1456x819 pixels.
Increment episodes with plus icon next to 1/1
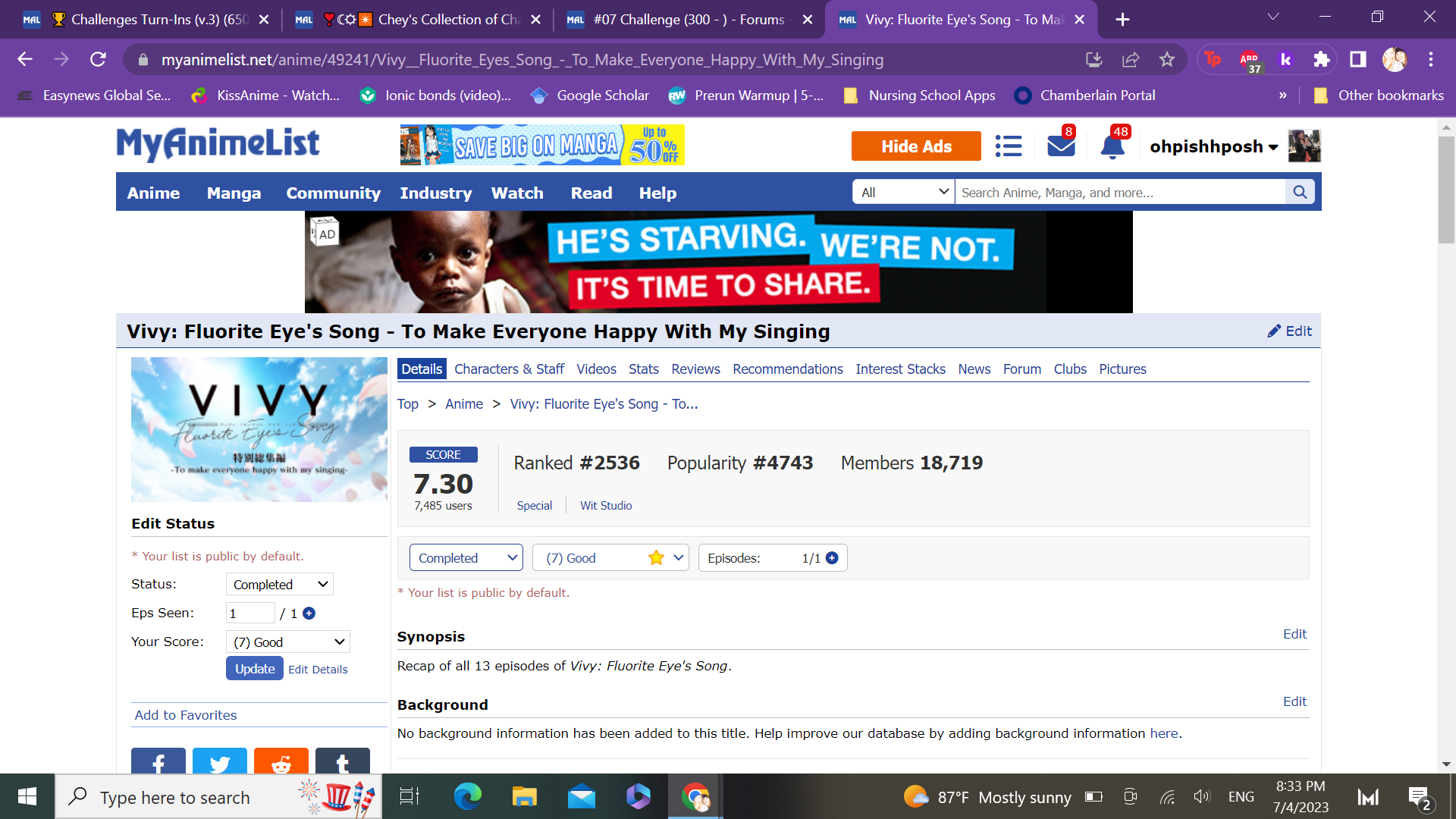coord(832,558)
